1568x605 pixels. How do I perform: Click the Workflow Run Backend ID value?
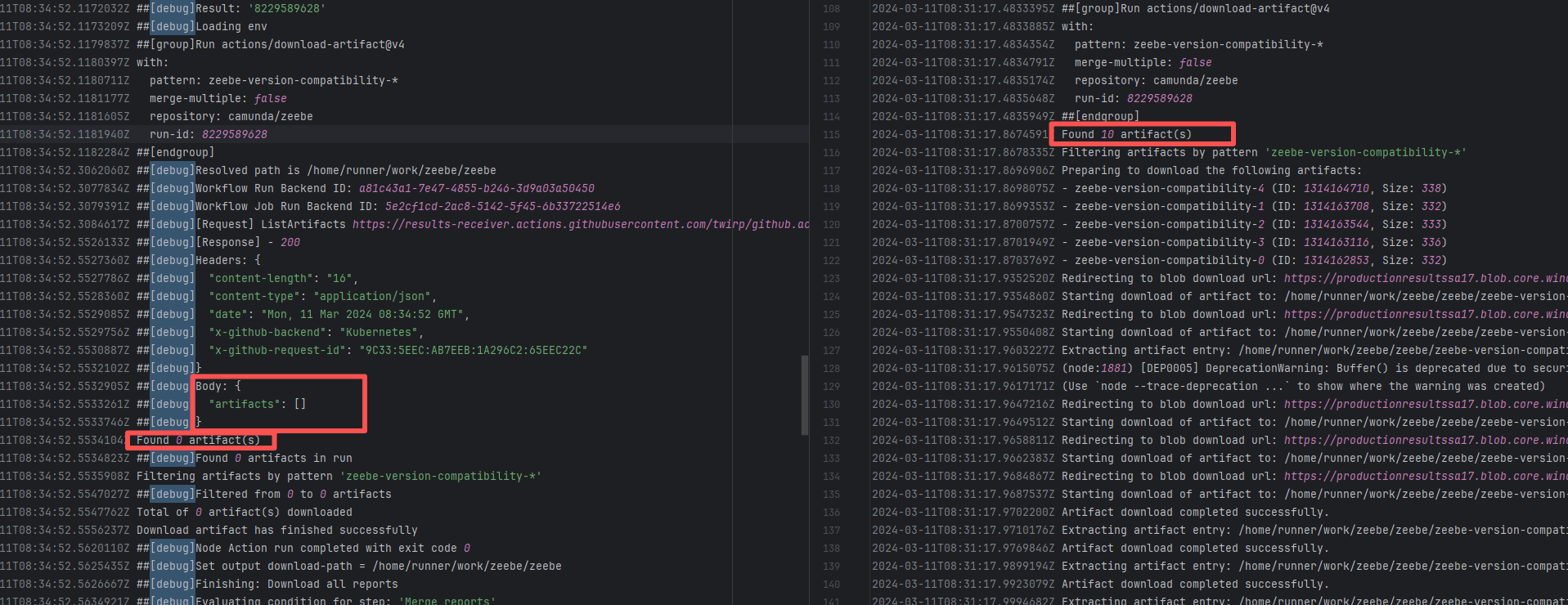476,188
